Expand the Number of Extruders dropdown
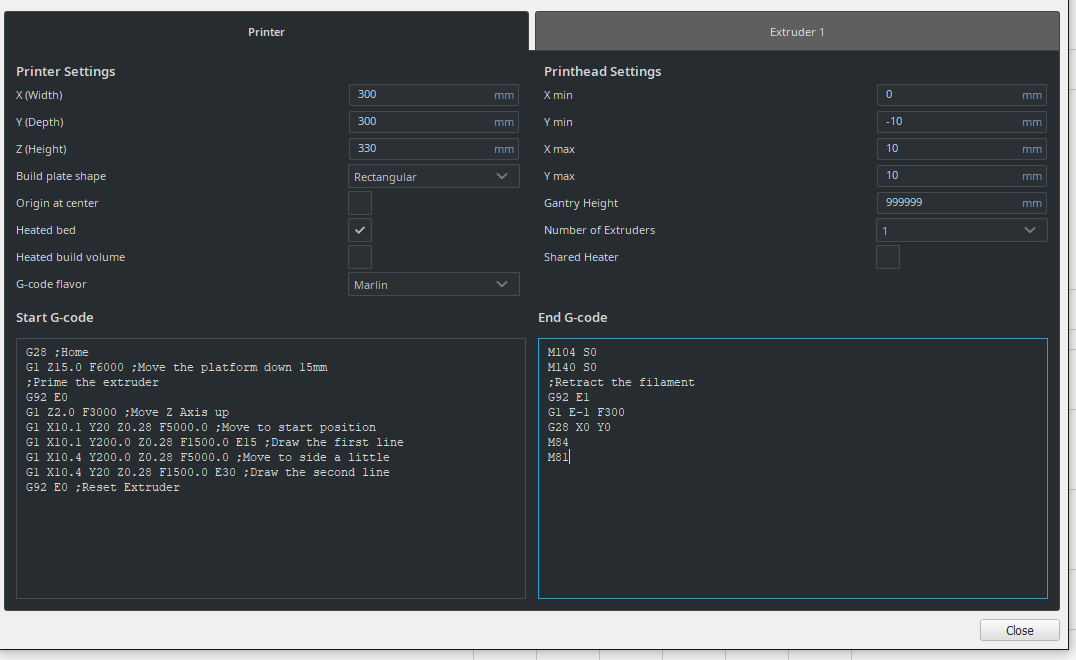 point(961,230)
